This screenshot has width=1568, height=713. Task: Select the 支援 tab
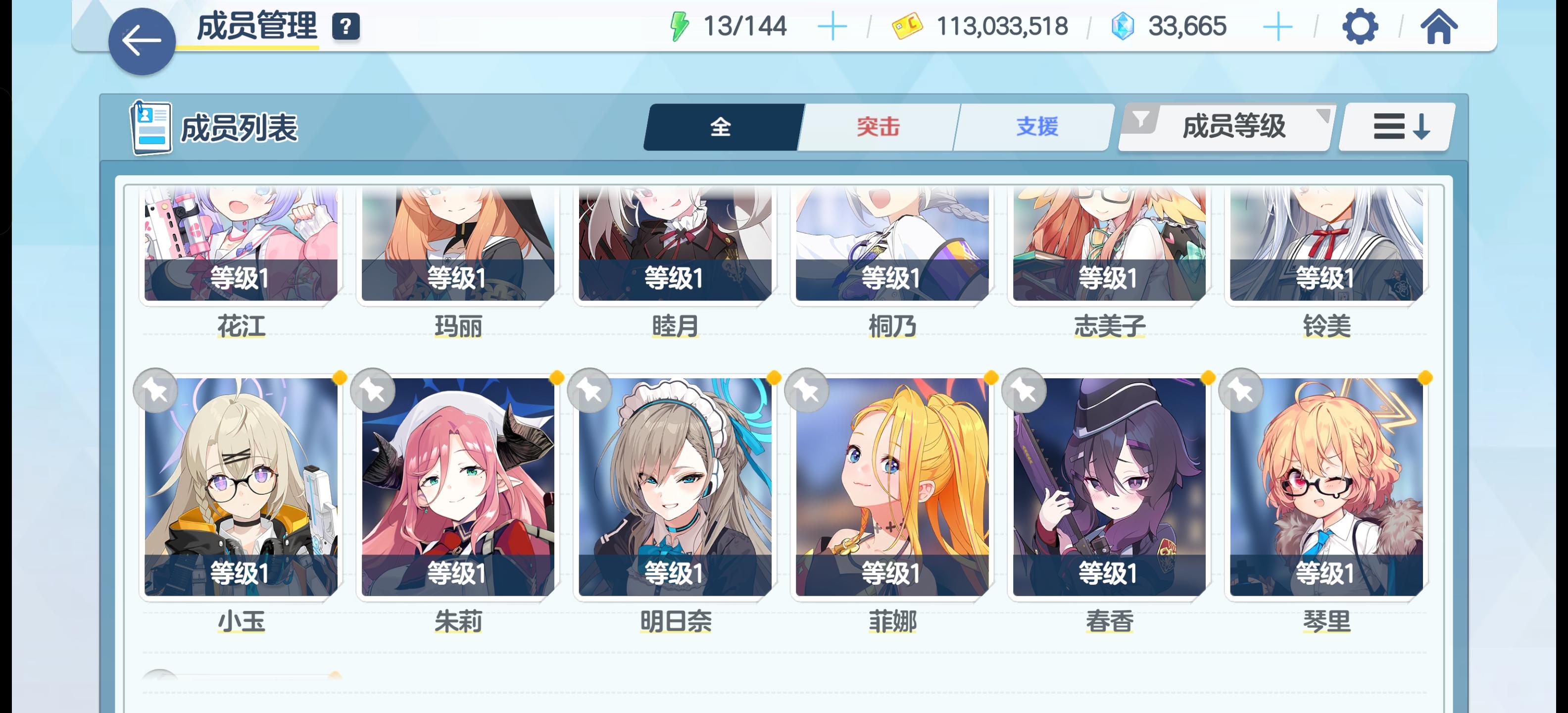(1036, 127)
